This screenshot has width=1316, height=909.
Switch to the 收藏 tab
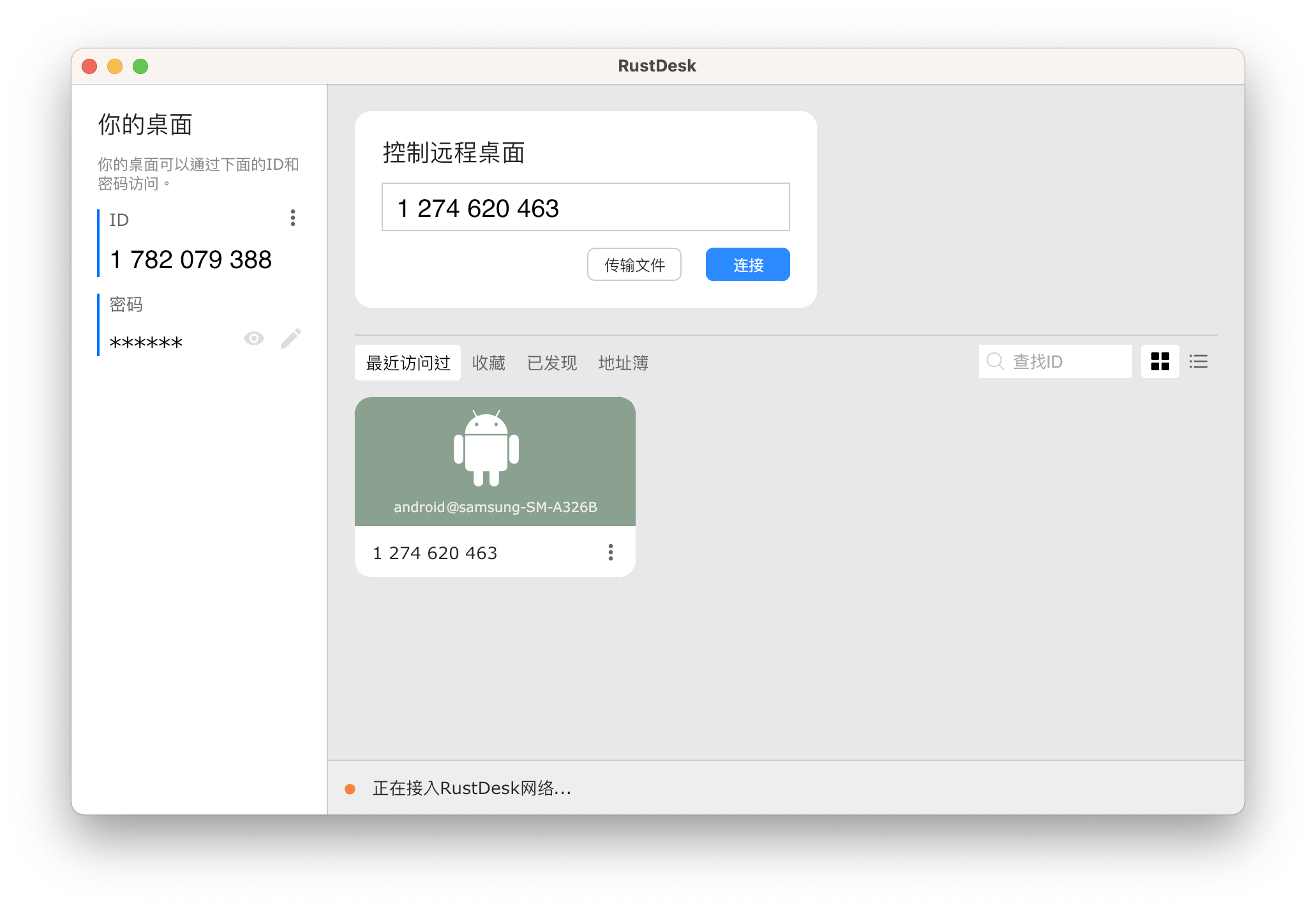[488, 362]
